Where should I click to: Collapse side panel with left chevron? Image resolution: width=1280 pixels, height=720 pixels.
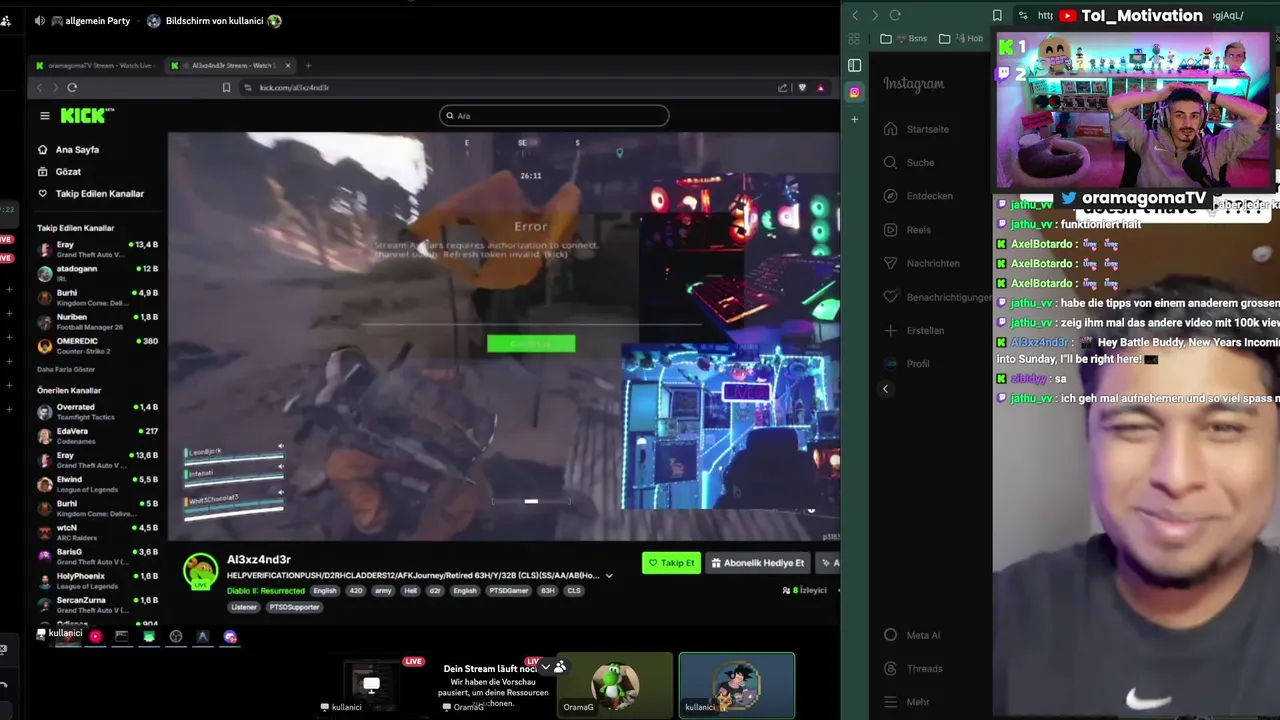click(x=885, y=389)
